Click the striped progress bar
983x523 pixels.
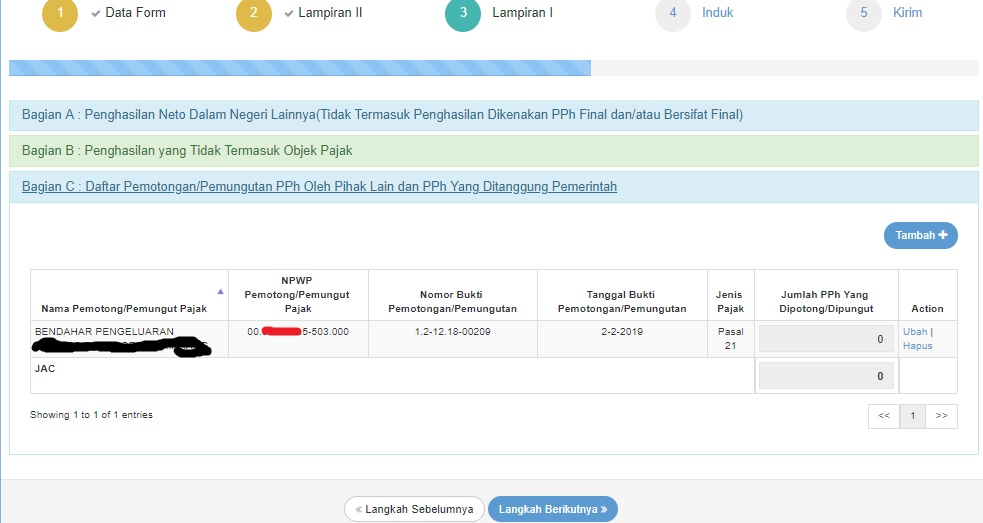tap(299, 68)
